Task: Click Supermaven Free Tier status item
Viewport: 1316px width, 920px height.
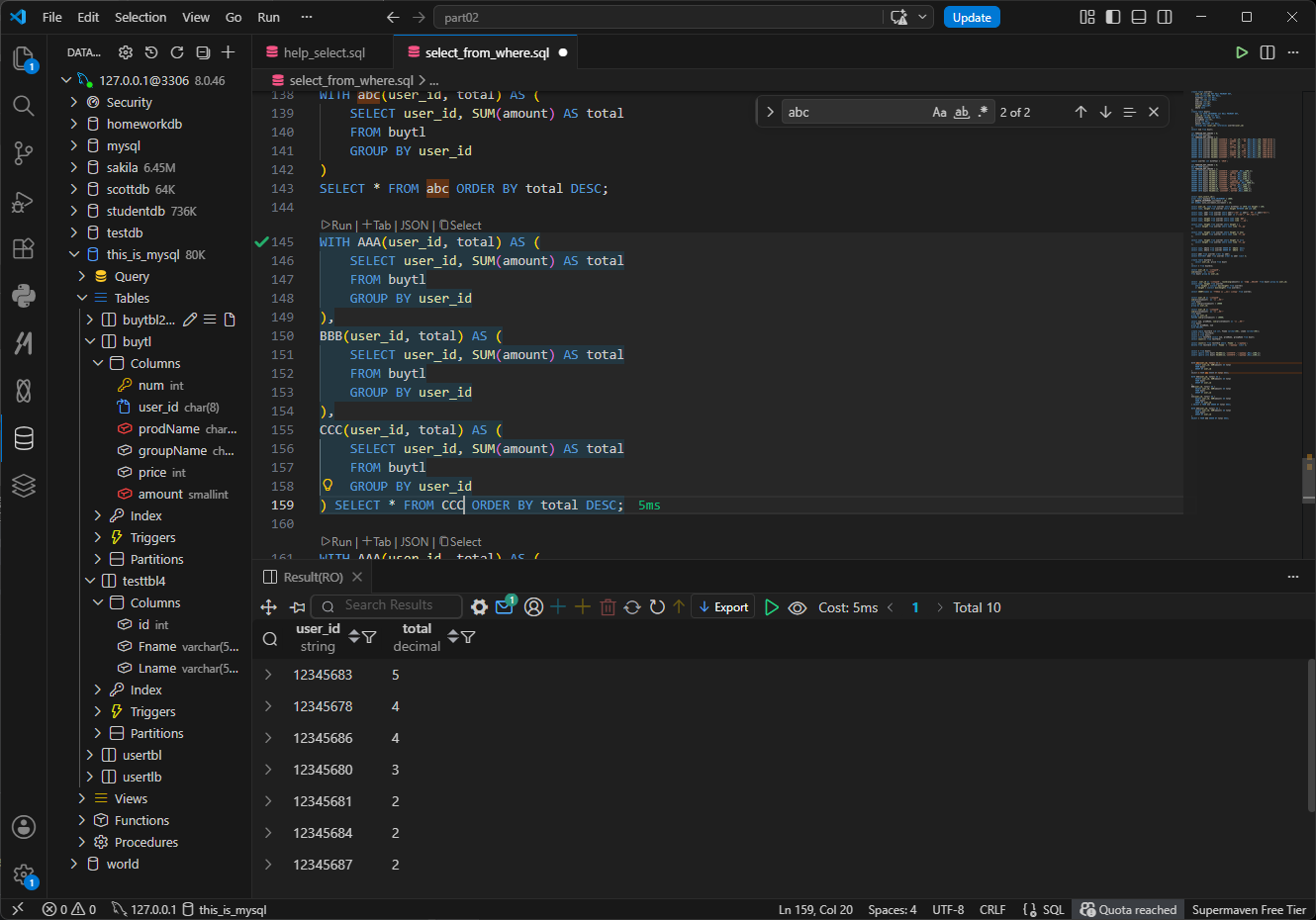Action: pyautogui.click(x=1249, y=909)
